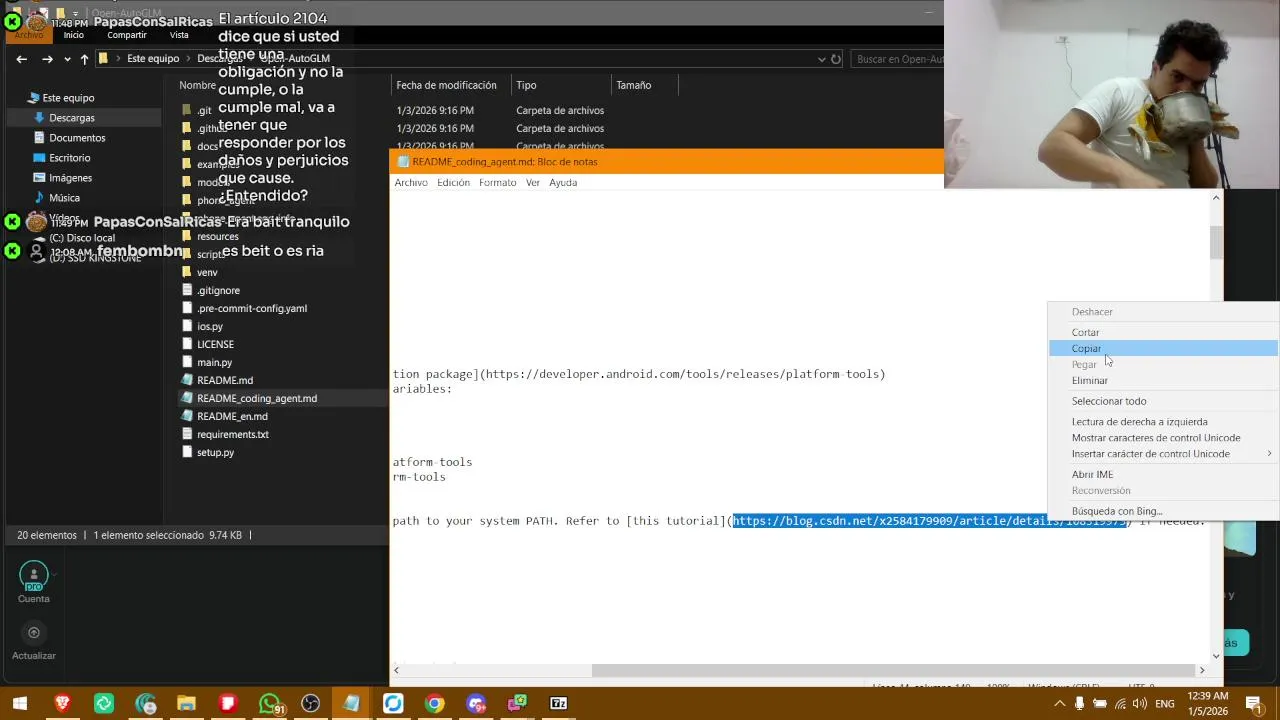
Task: Click the setup.py file icon
Action: (x=187, y=452)
